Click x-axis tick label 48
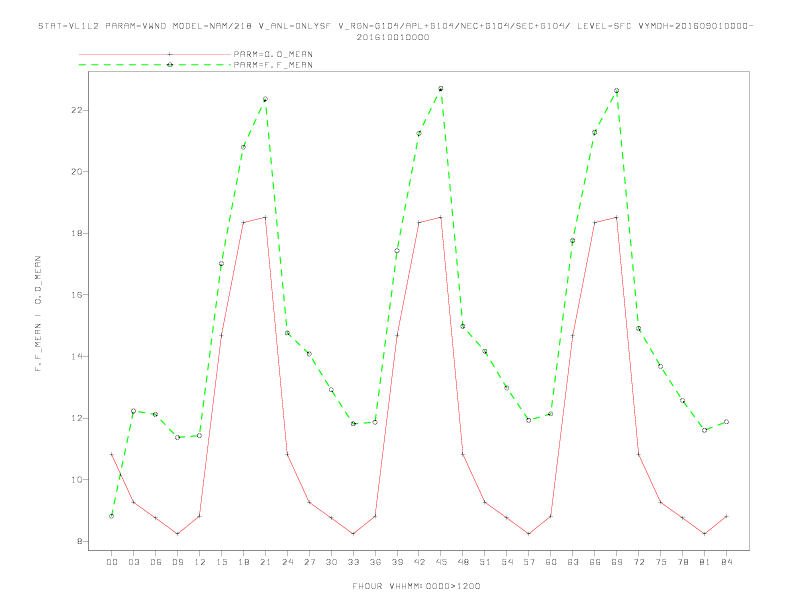The image size is (792, 612). click(x=463, y=562)
